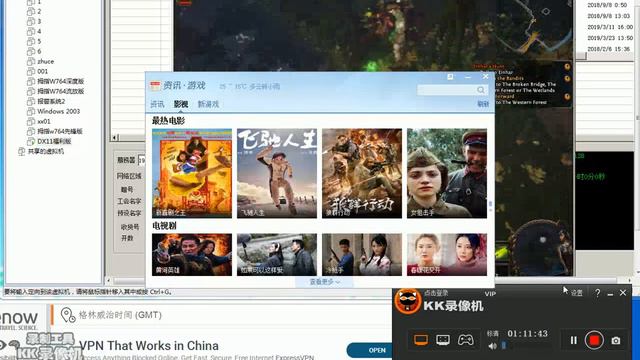The image size is (640, 360).
Task: Select game recording mode gamepad icon
Action: [465, 340]
